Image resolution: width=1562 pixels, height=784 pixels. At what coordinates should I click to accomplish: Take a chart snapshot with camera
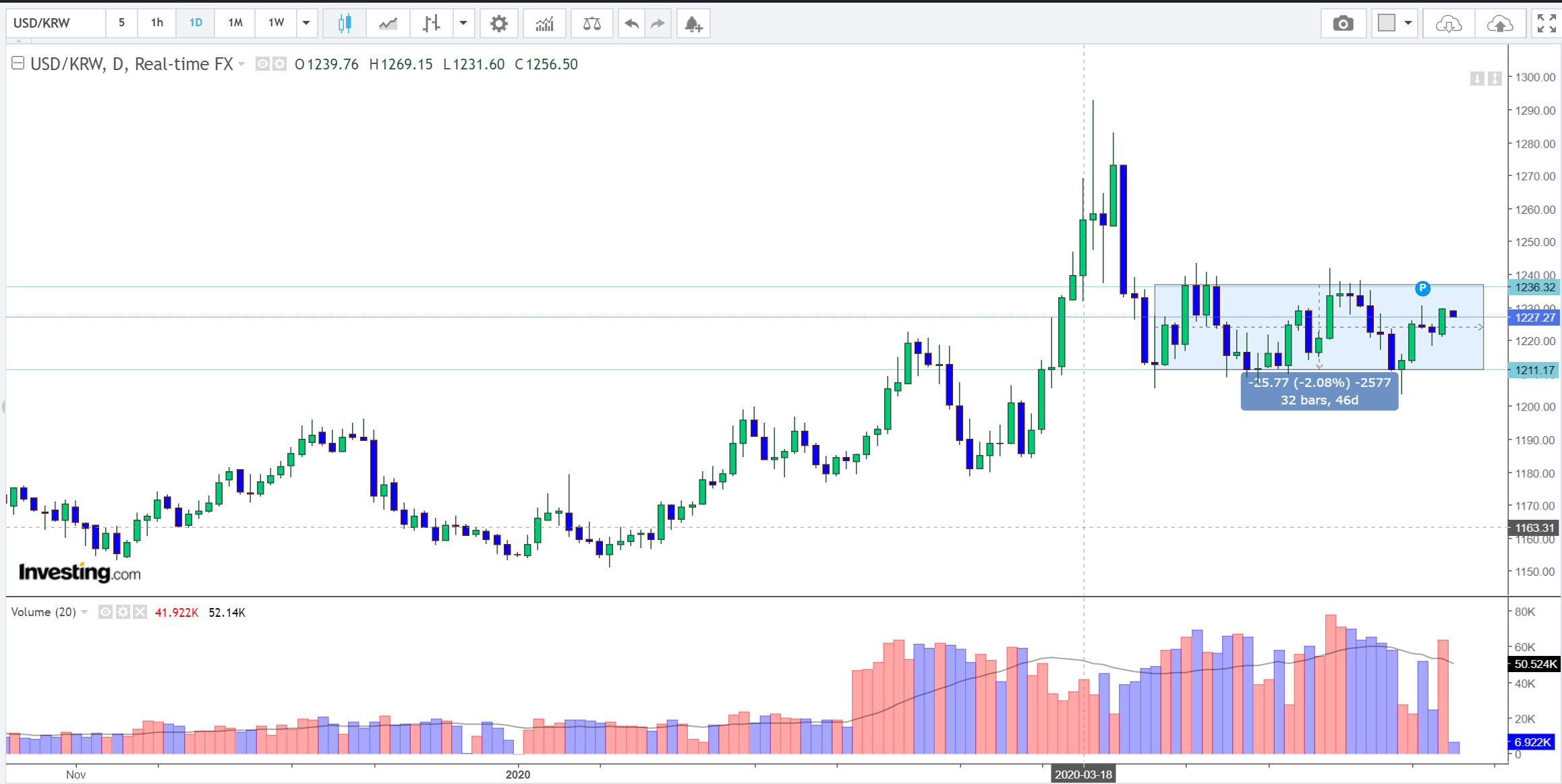click(x=1343, y=24)
